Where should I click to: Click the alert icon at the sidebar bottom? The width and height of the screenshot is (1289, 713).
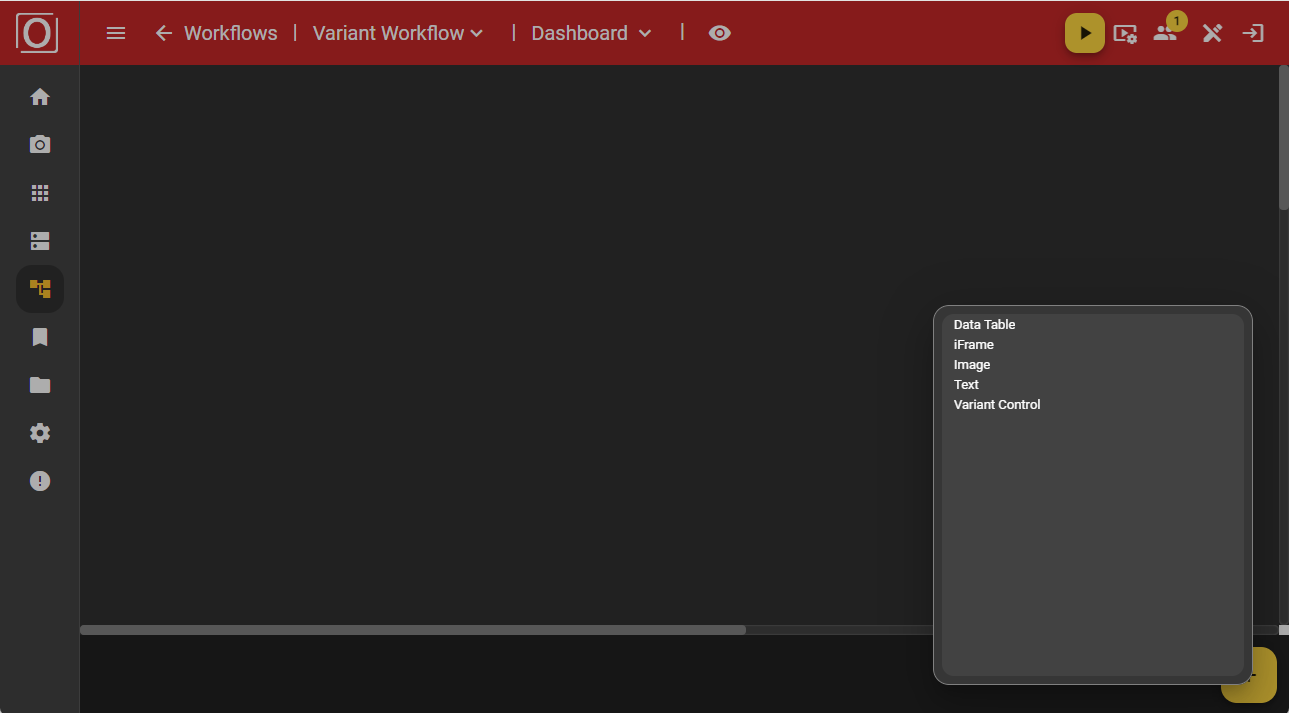click(x=39, y=481)
